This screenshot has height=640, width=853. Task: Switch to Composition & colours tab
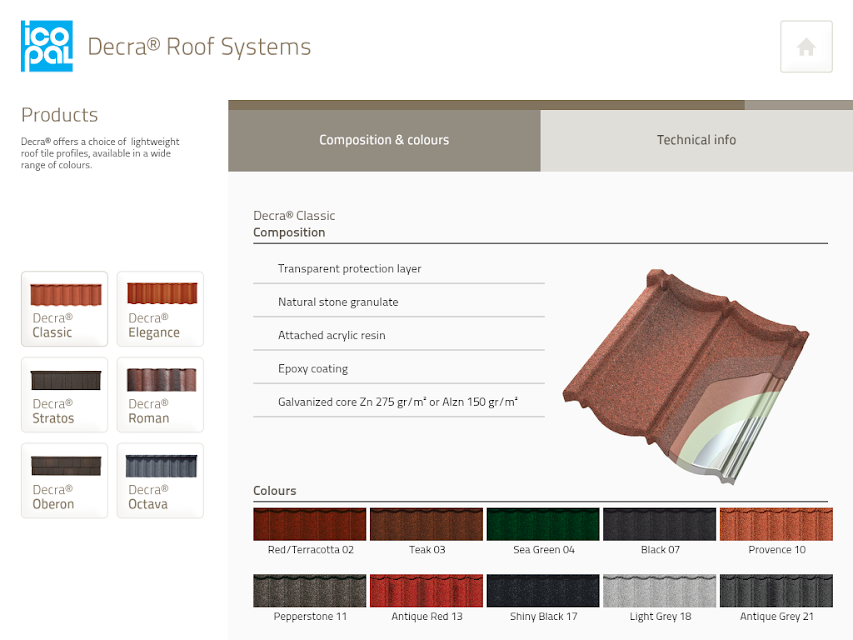pos(384,140)
